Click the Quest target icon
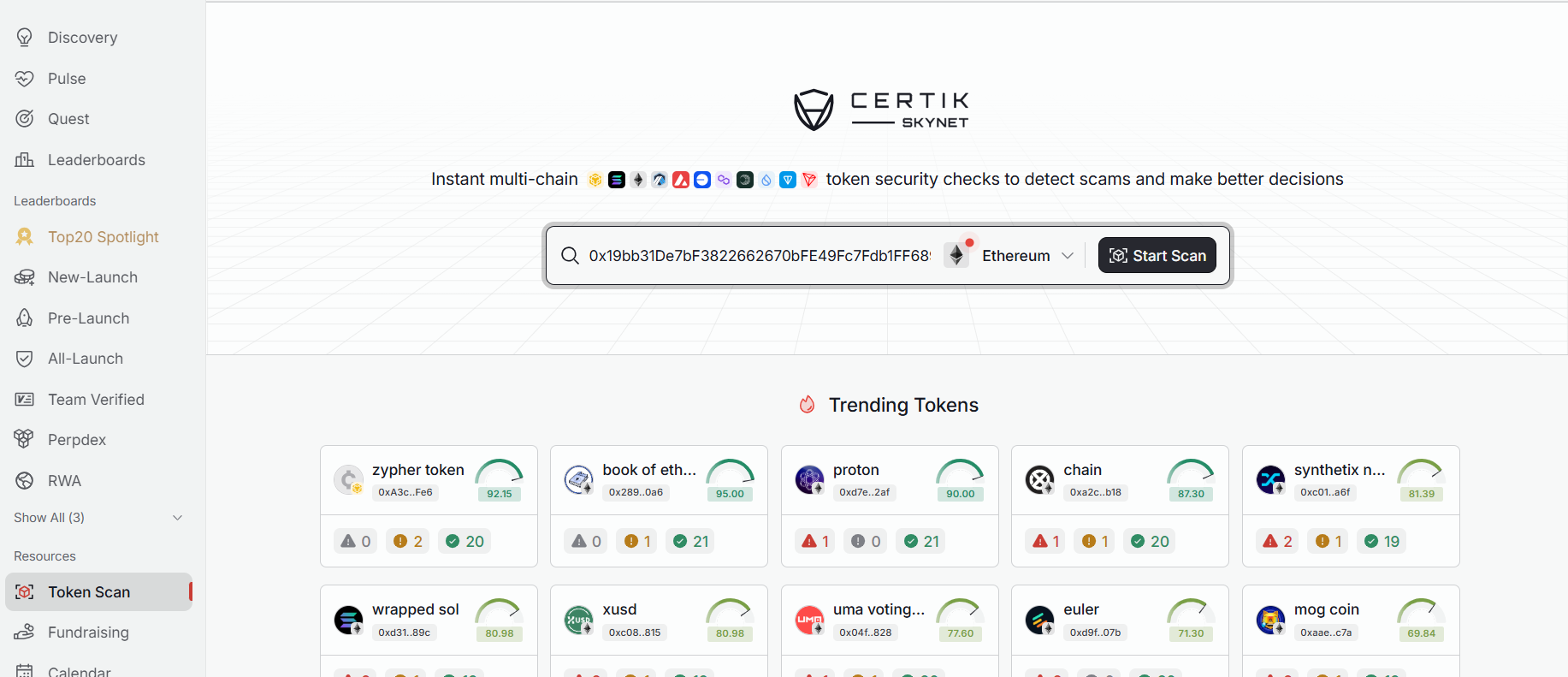 point(25,119)
